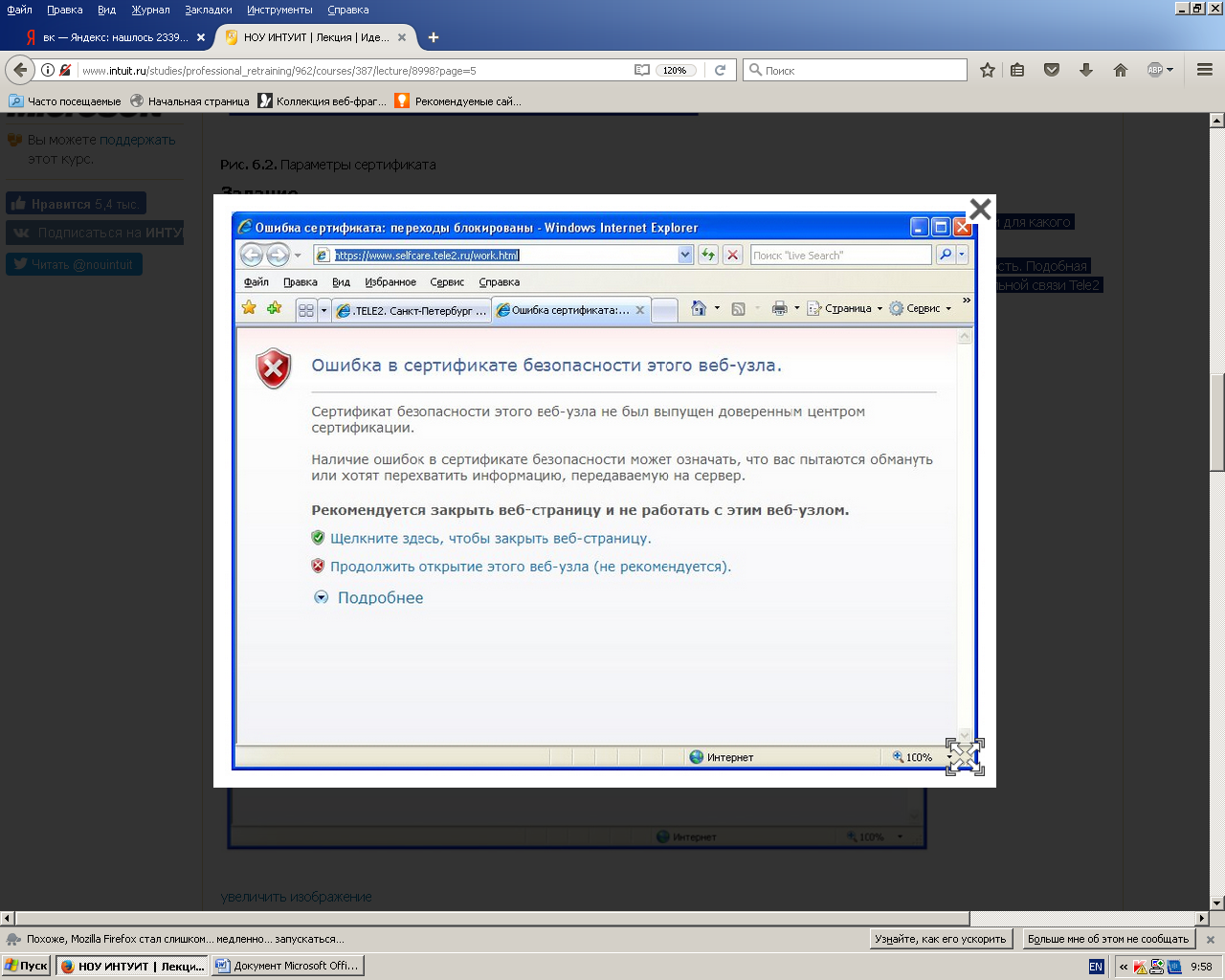1225x980 pixels.
Task: Click the VK Подписаться на ИНТУИТ button
Action: tap(95, 233)
